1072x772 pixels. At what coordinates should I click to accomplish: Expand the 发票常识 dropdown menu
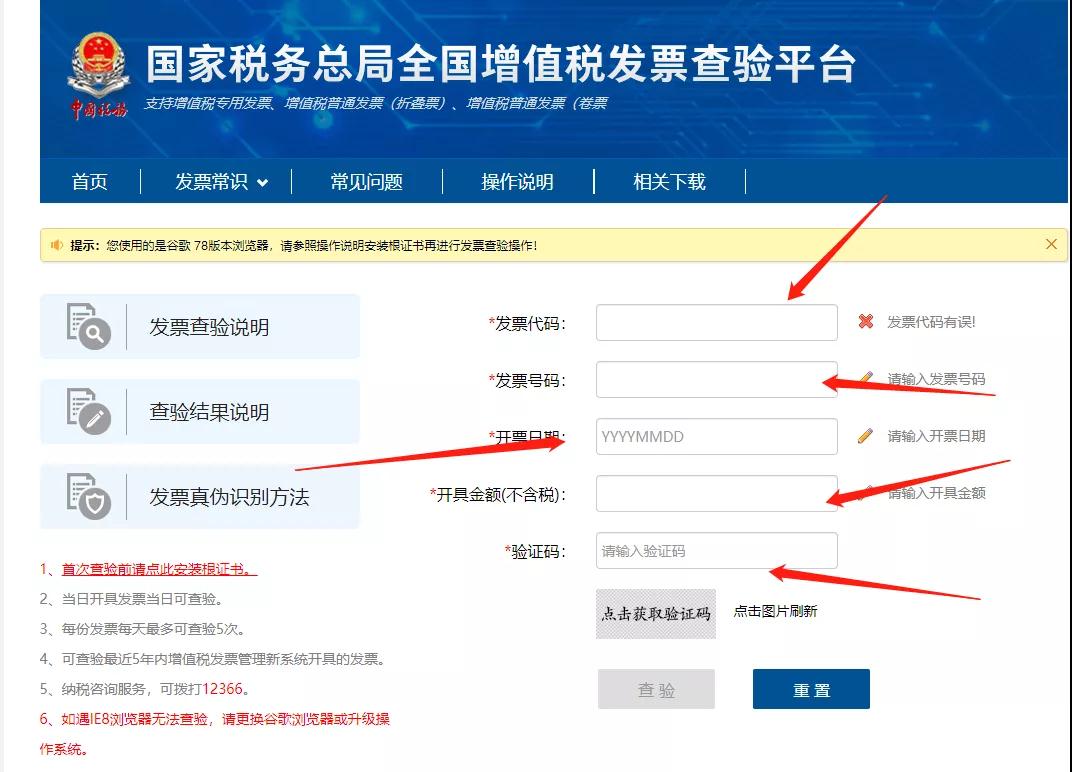point(221,182)
